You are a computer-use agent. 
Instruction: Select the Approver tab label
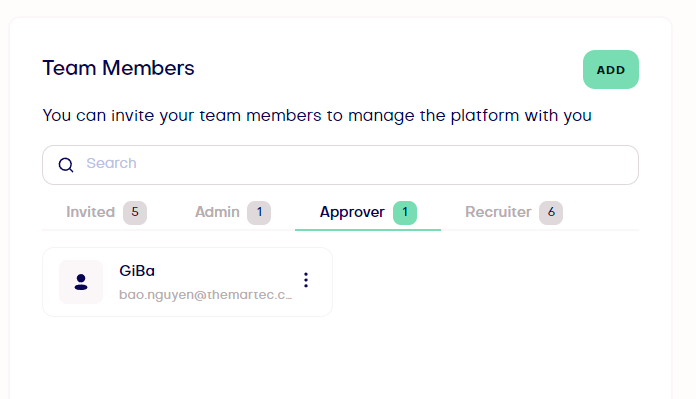(x=352, y=212)
